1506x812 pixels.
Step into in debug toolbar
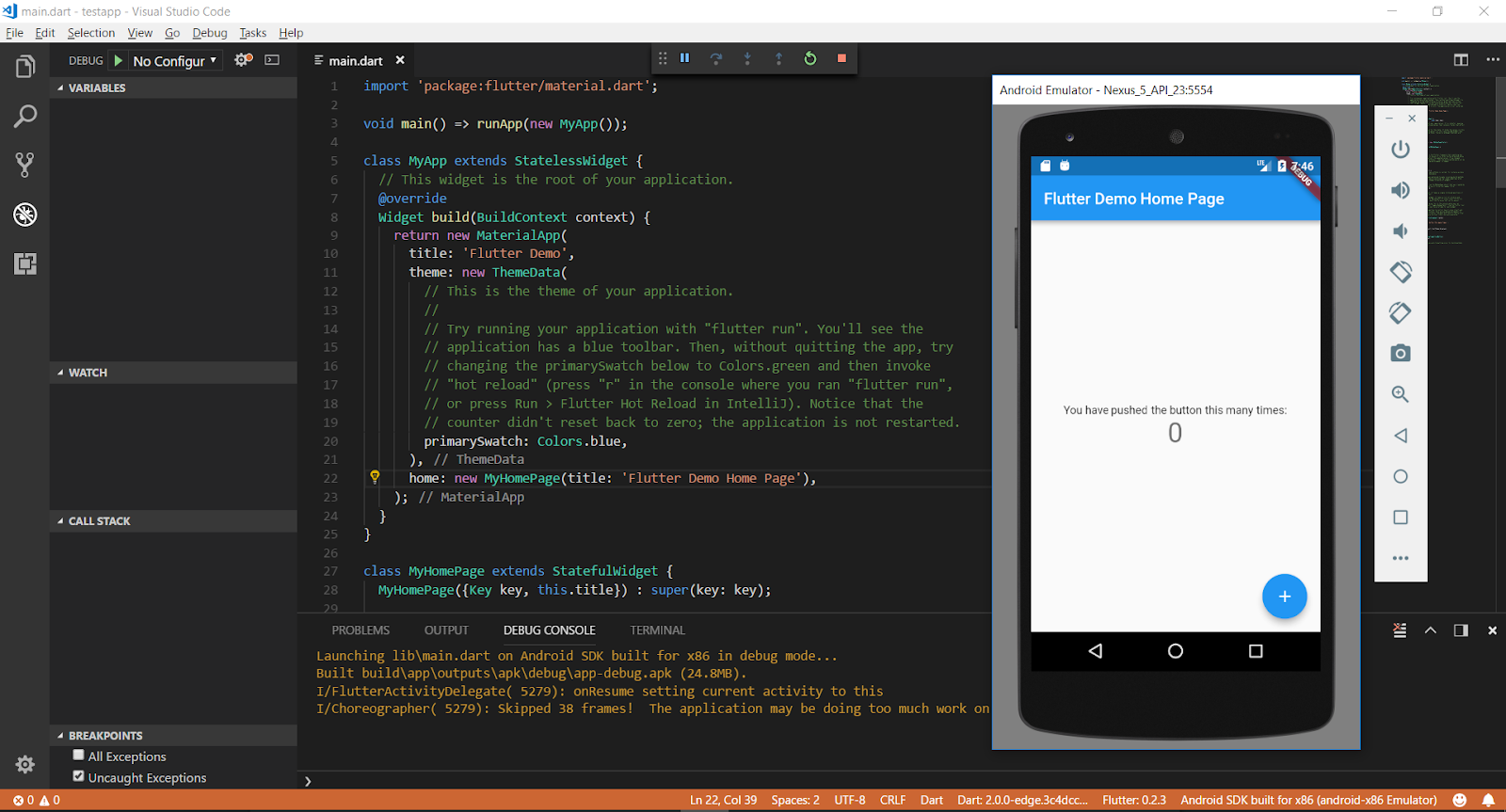pos(747,58)
